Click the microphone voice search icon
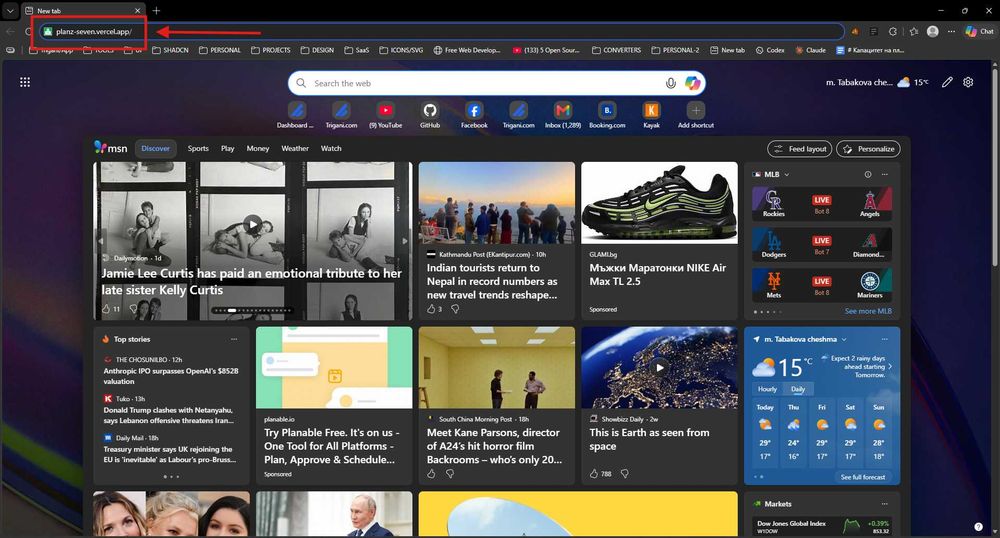This screenshot has height=538, width=1000. tap(670, 84)
